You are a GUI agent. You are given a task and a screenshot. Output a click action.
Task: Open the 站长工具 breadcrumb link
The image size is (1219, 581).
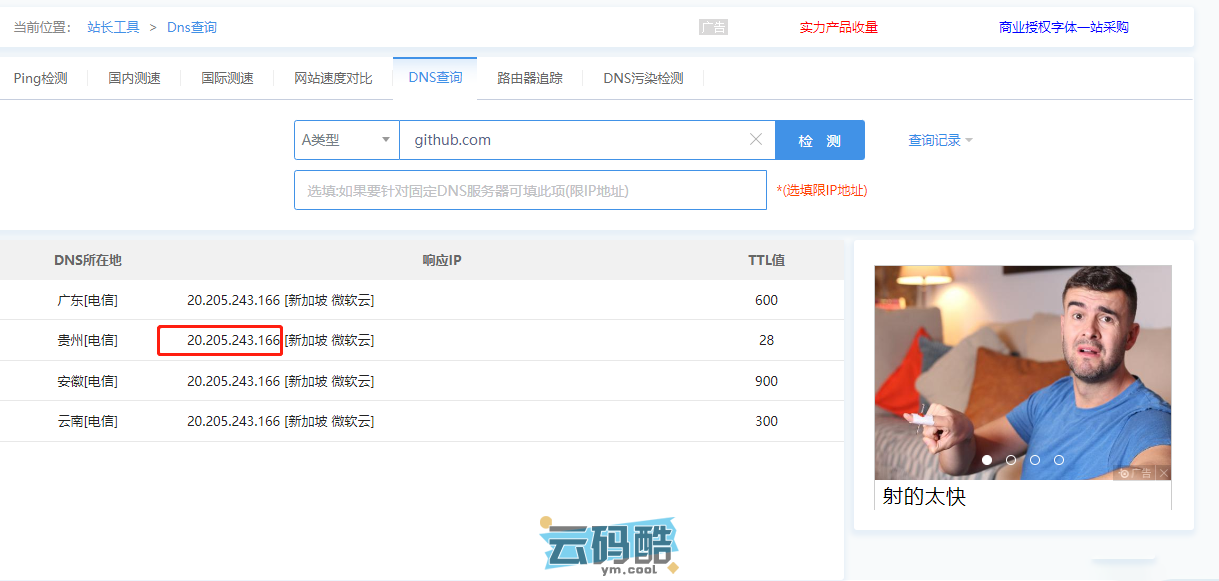pyautogui.click(x=113, y=27)
